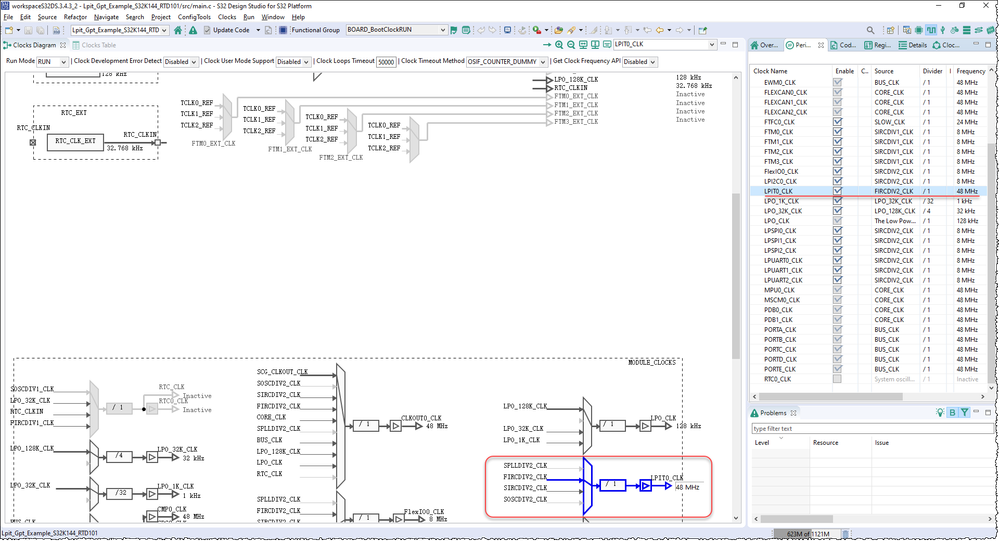Click the lightbulb icon in Problems panel

940,412
